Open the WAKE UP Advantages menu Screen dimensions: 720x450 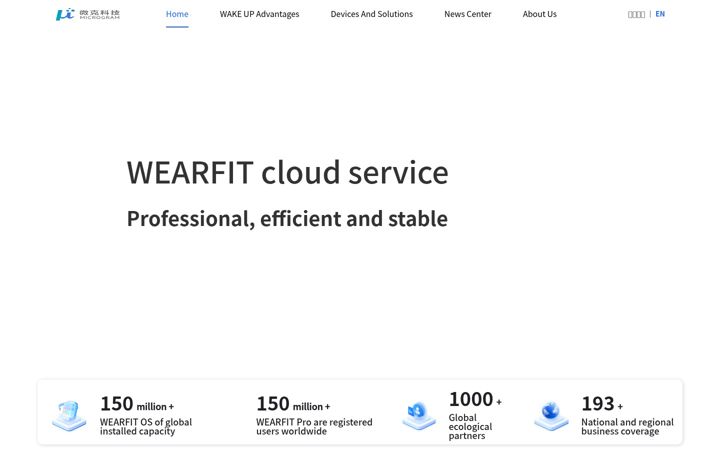[259, 14]
